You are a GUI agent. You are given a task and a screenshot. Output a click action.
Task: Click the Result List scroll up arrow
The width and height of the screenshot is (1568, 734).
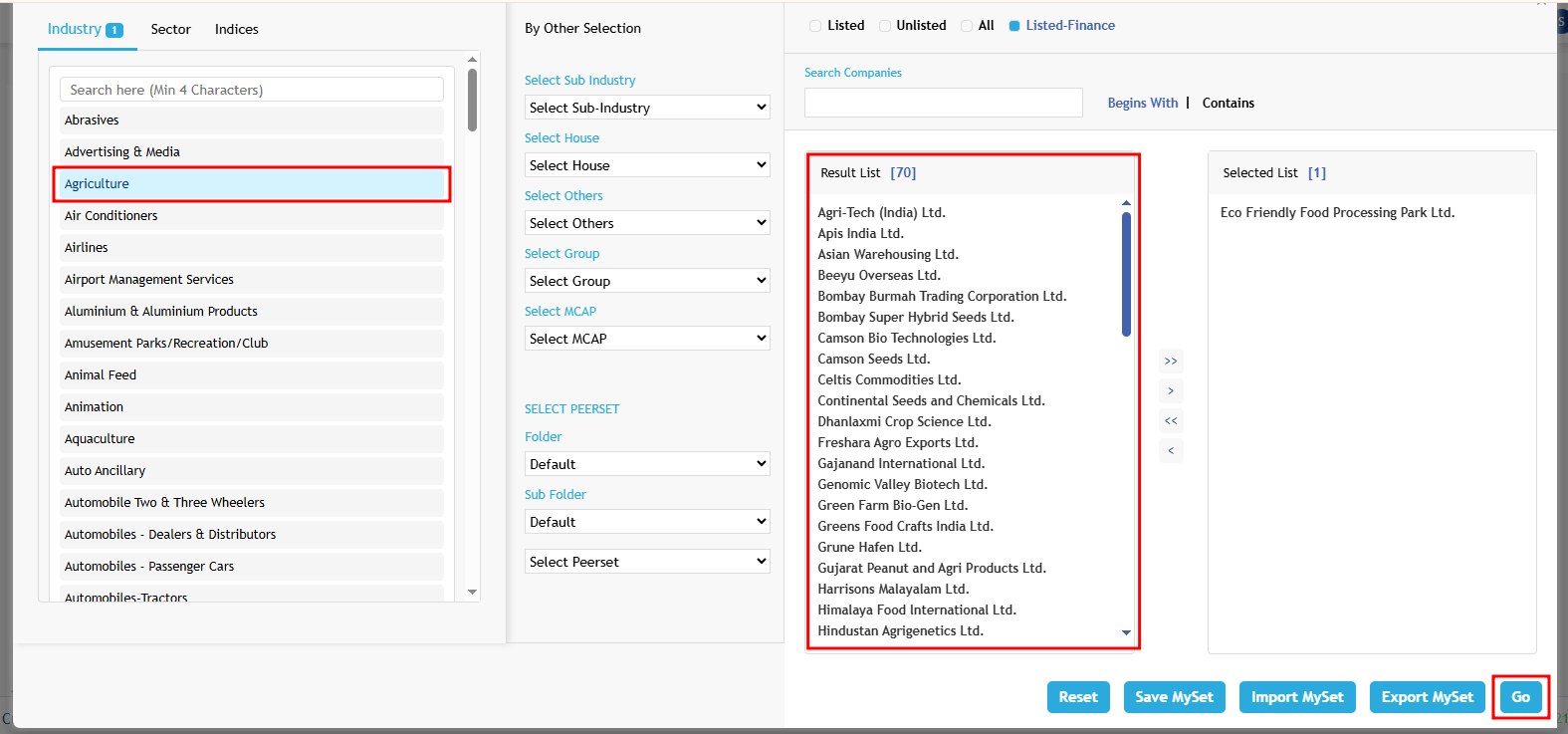pyautogui.click(x=1126, y=203)
